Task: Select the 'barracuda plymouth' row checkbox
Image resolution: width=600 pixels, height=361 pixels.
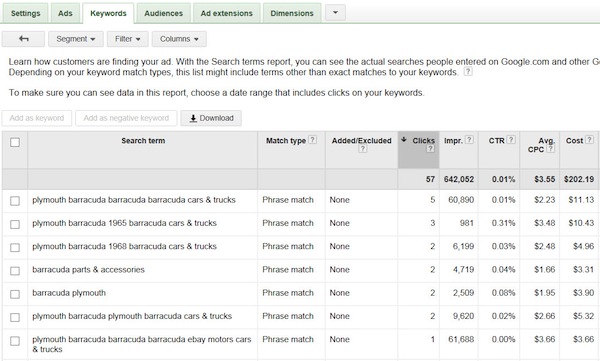Action: click(15, 294)
